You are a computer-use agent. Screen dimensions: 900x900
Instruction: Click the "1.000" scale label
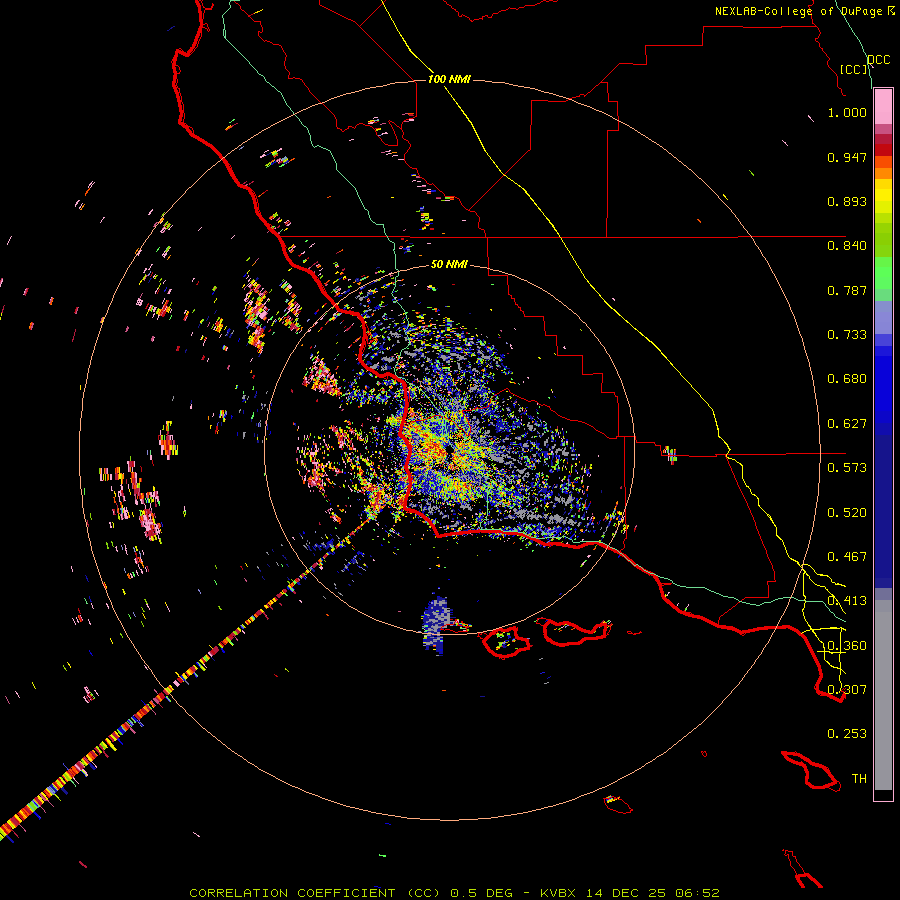[x=847, y=112]
